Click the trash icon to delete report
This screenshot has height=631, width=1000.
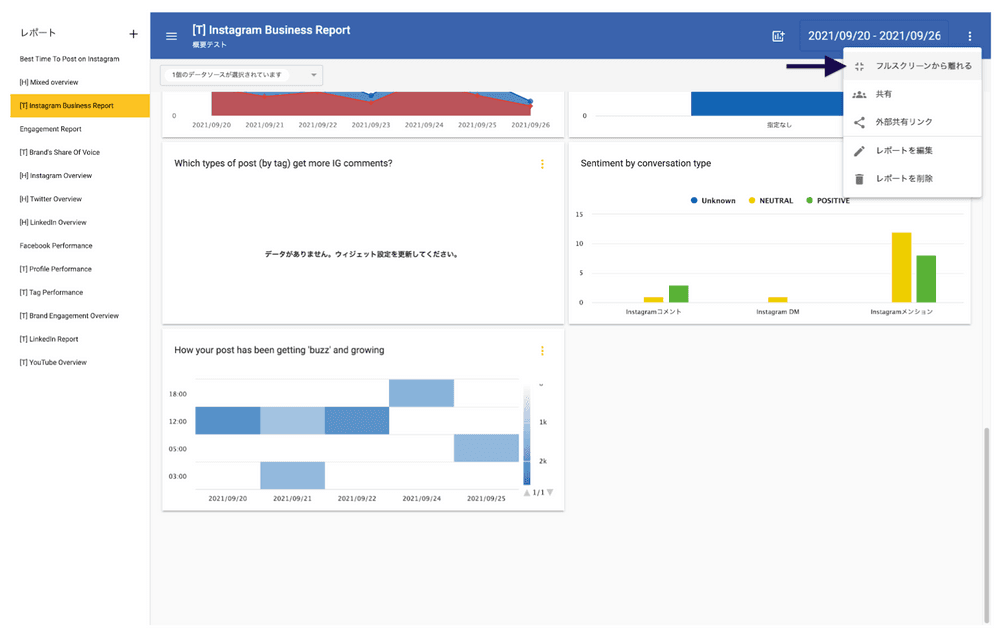(859, 179)
